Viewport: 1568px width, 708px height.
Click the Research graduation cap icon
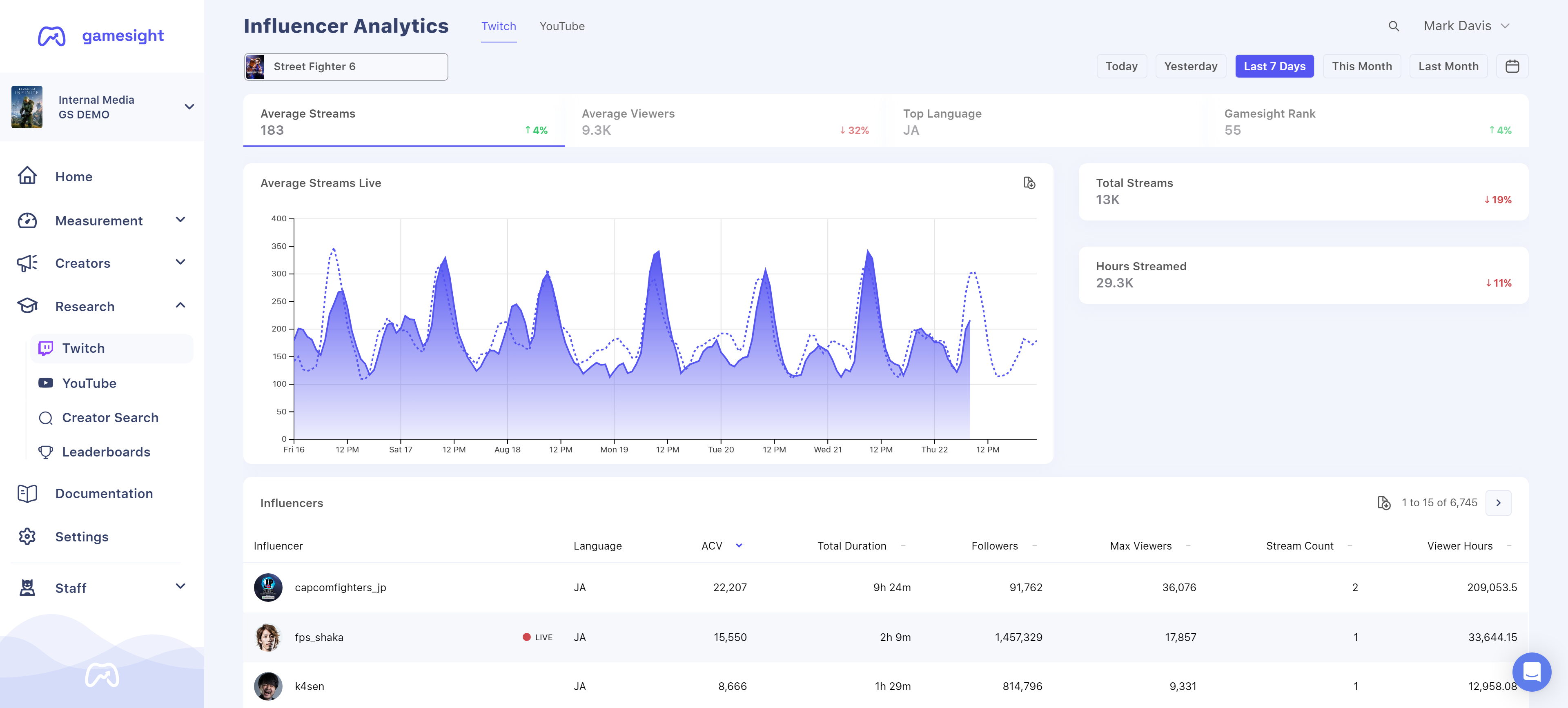tap(27, 305)
